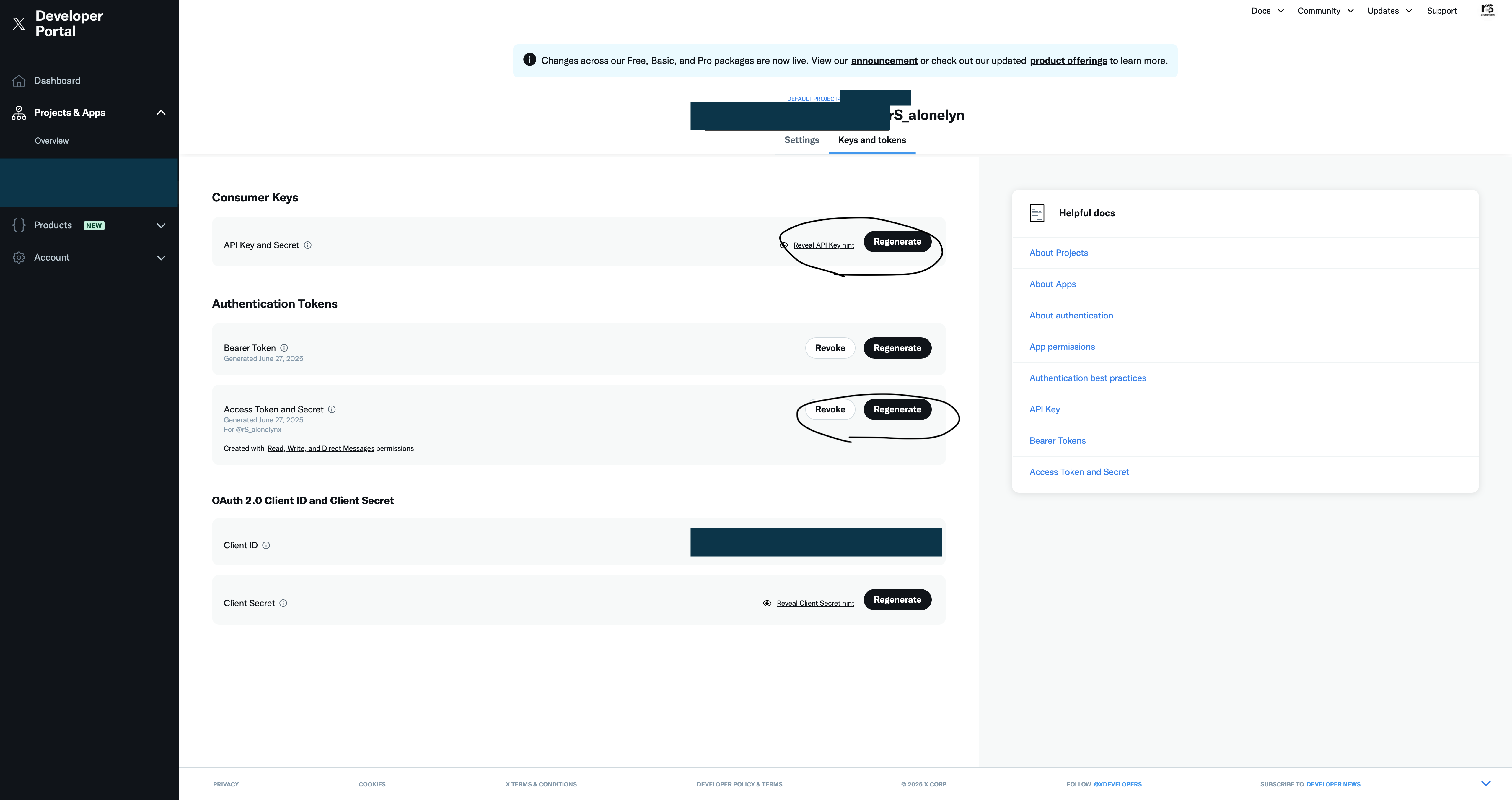Viewport: 1512px width, 800px height.
Task: Switch to the Settings tab
Action: (x=801, y=140)
